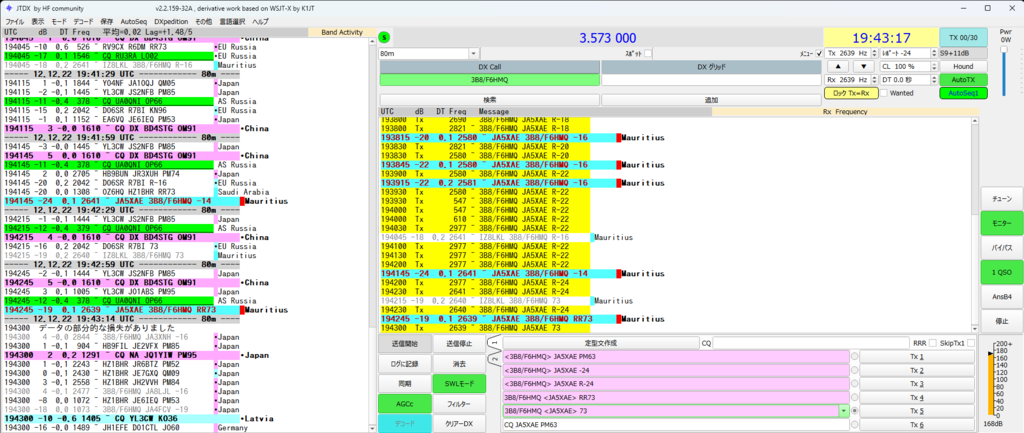Enable the Wanted checkbox
Screen dimensions: 1024x433
[882, 93]
